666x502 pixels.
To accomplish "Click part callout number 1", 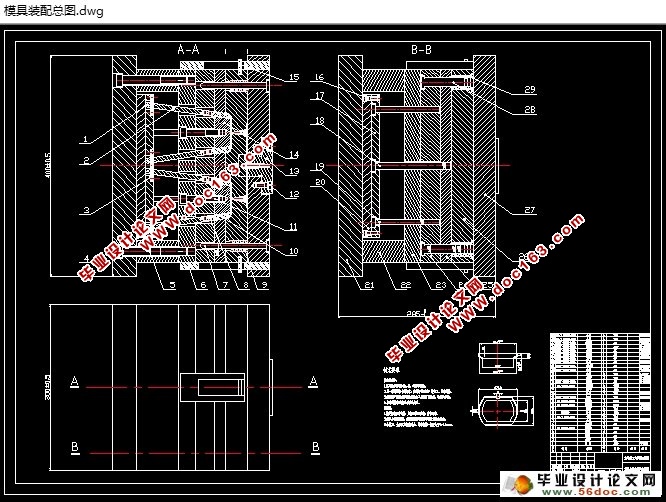I will [x=85, y=139].
